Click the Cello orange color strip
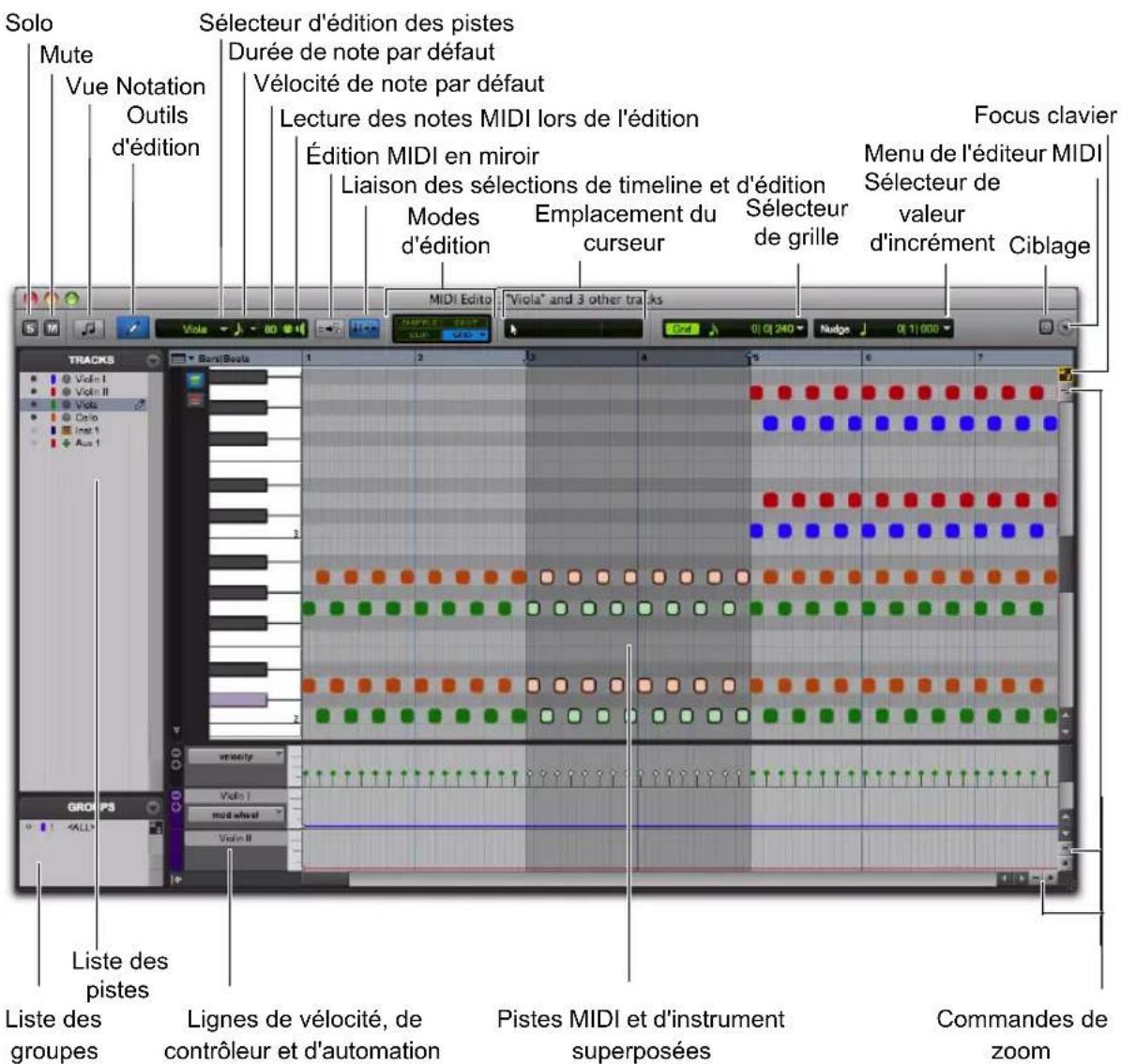The image size is (1121, 1064). [x=53, y=418]
